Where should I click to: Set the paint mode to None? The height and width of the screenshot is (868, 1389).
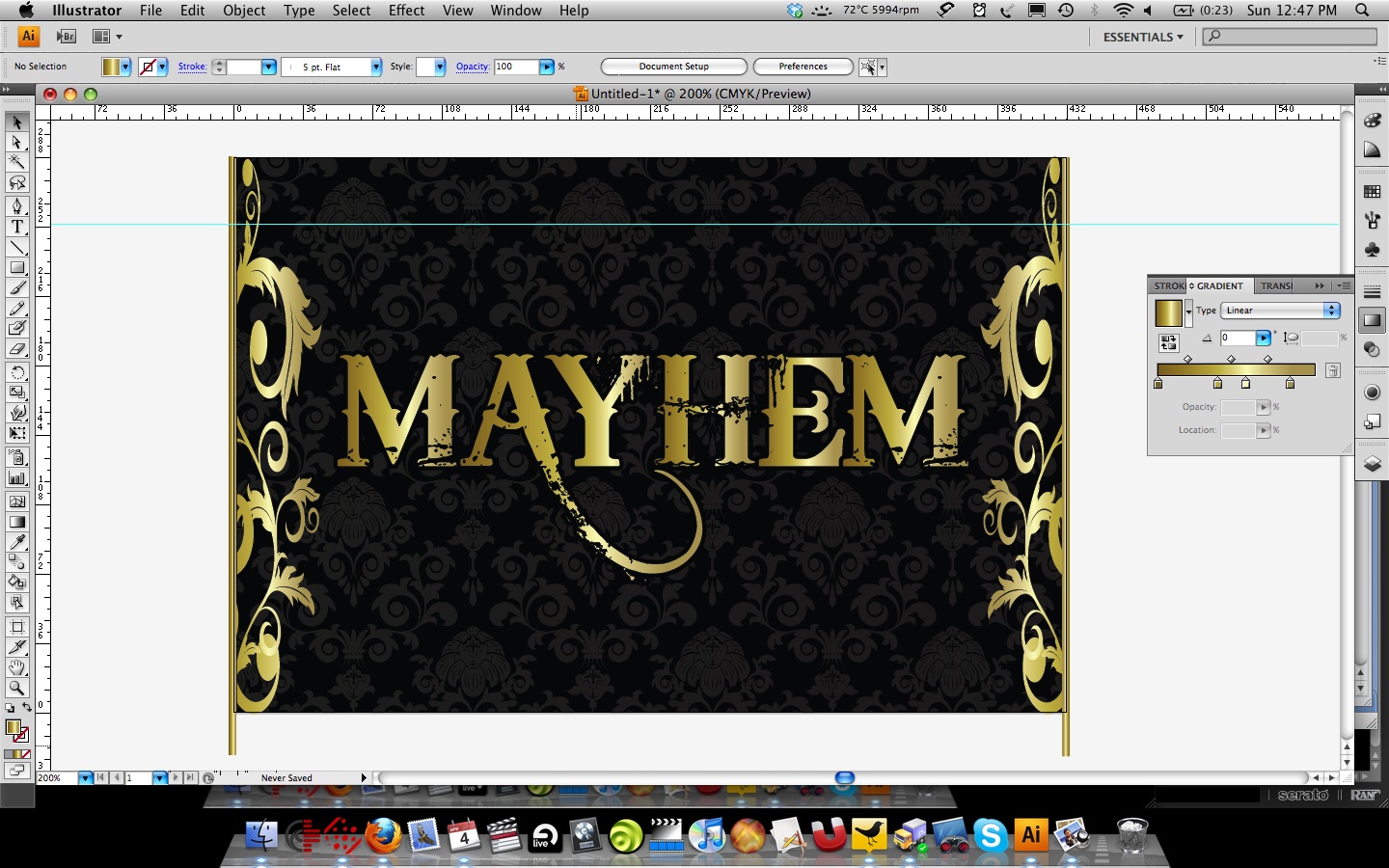click(x=24, y=754)
